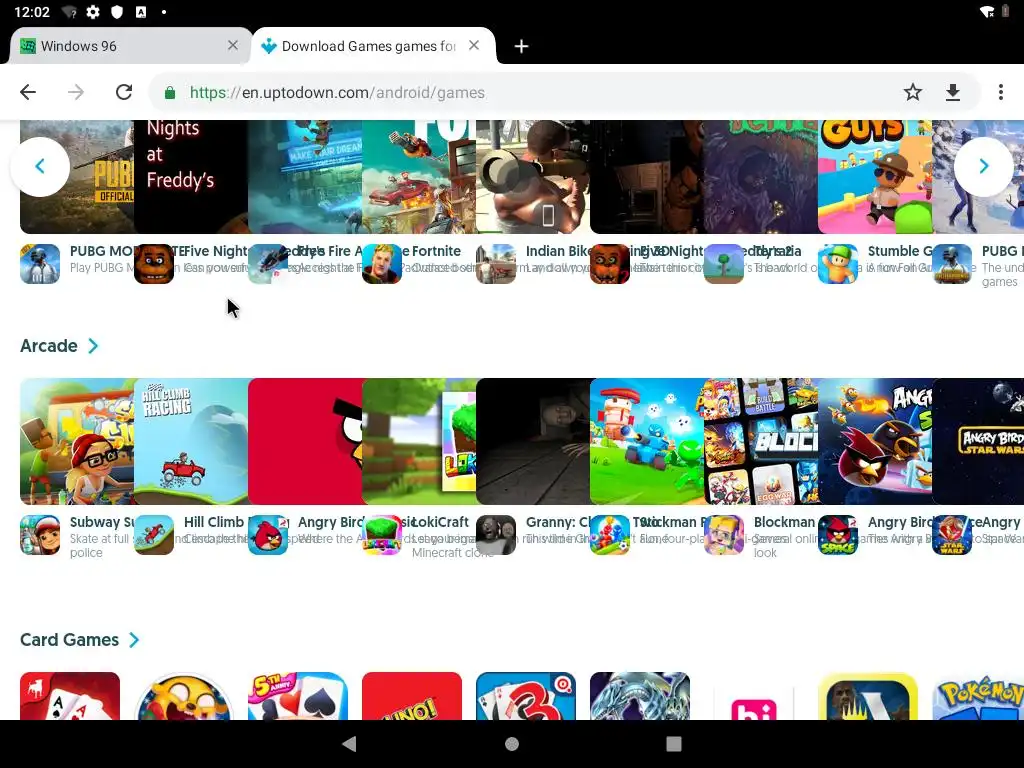Viewport: 1024px width, 768px height.
Task: Slide the carousel left with the previous arrow
Action: (x=40, y=167)
